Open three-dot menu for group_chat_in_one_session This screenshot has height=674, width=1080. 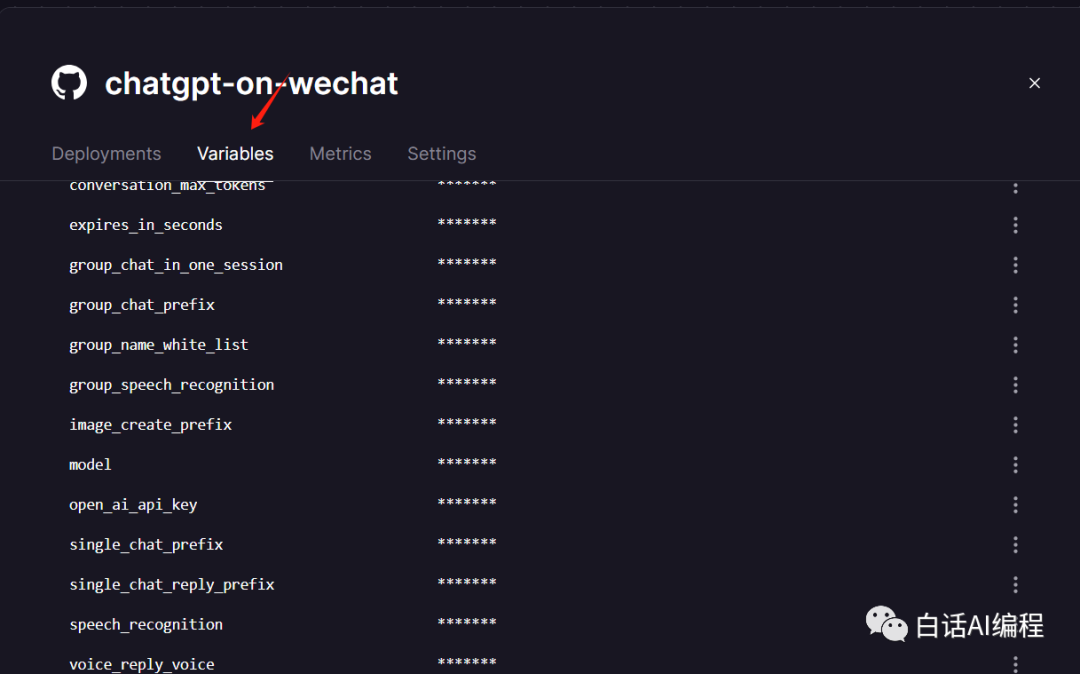[1015, 265]
